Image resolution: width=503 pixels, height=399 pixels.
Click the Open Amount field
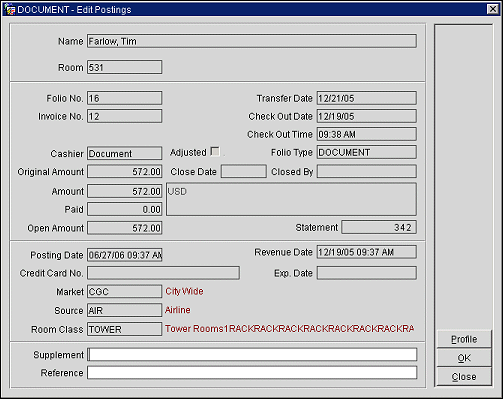(125, 228)
